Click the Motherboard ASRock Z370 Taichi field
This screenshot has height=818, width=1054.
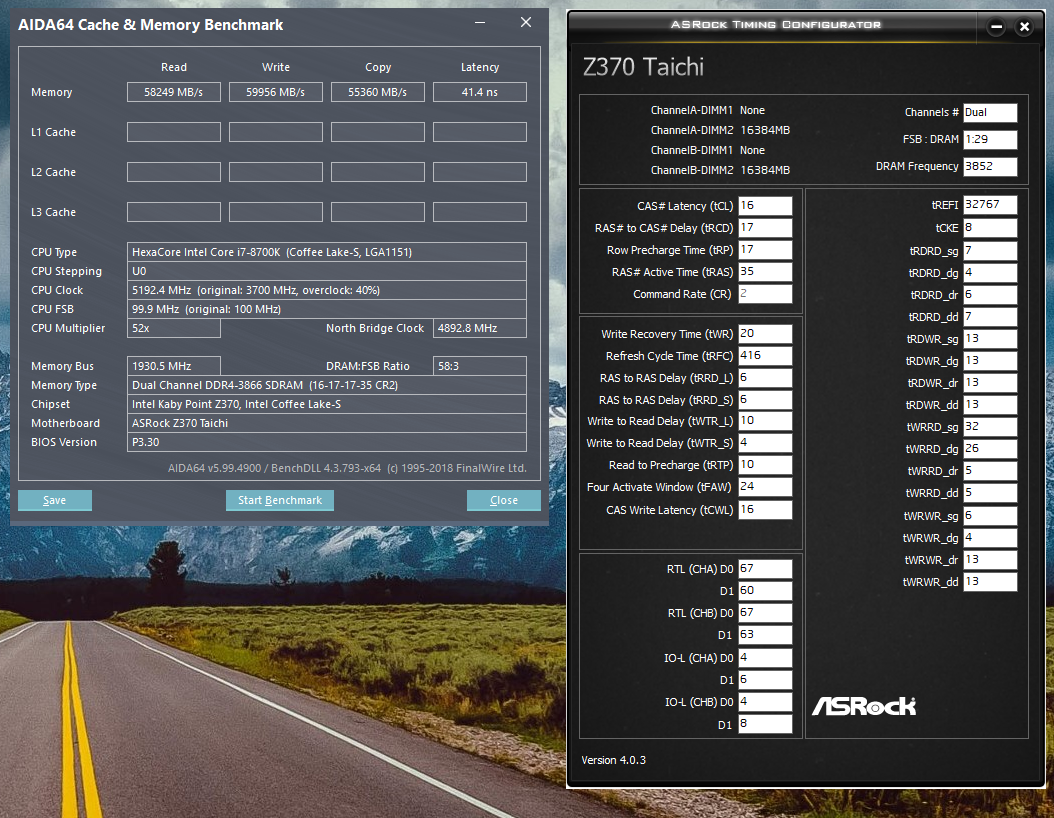[x=327, y=423]
